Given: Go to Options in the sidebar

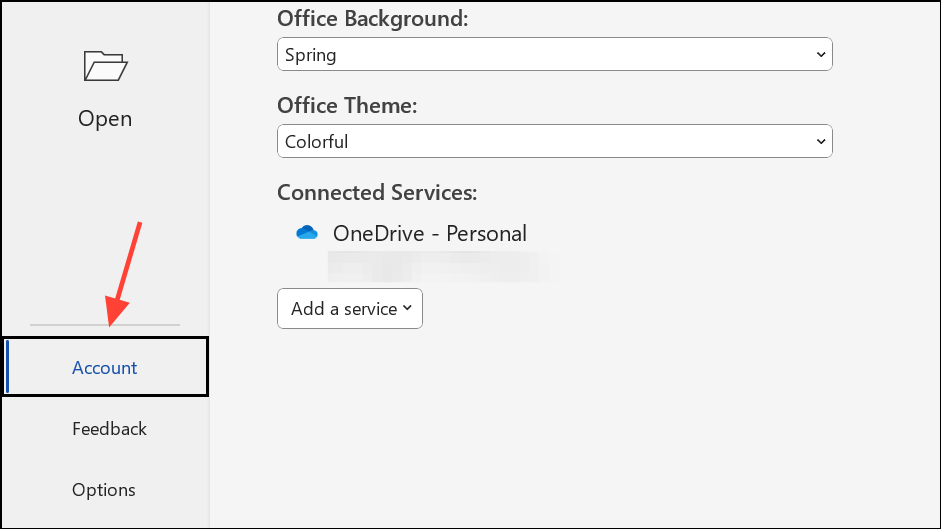Looking at the screenshot, I should [x=104, y=490].
